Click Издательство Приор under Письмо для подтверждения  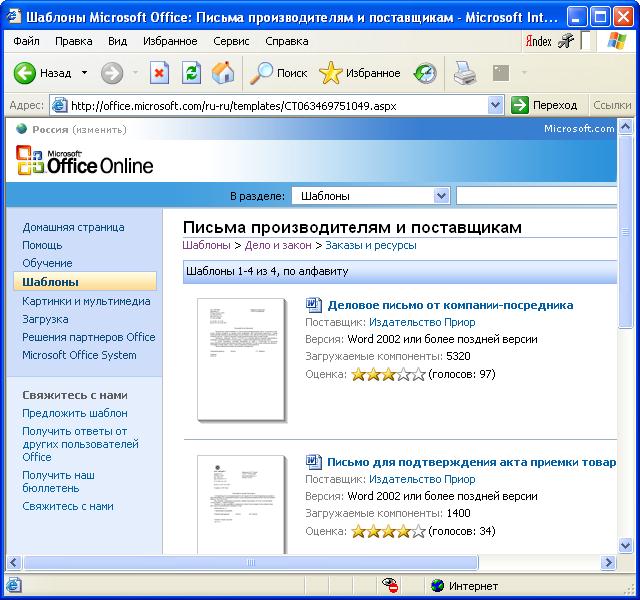pos(422,479)
